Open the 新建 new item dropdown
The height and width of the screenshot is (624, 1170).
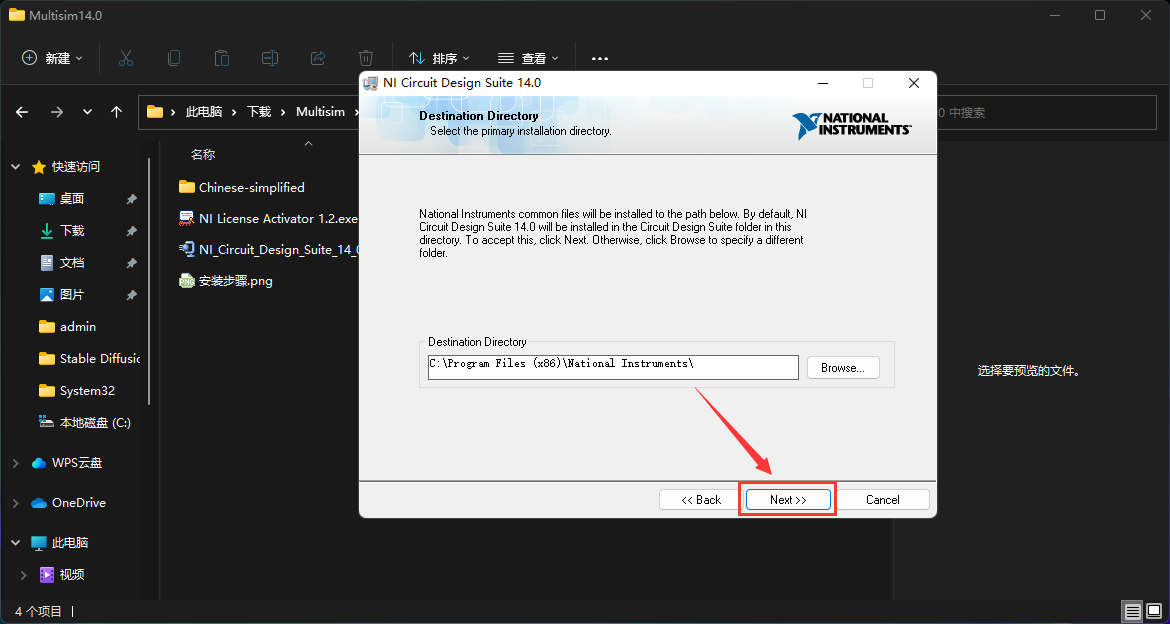coord(52,57)
